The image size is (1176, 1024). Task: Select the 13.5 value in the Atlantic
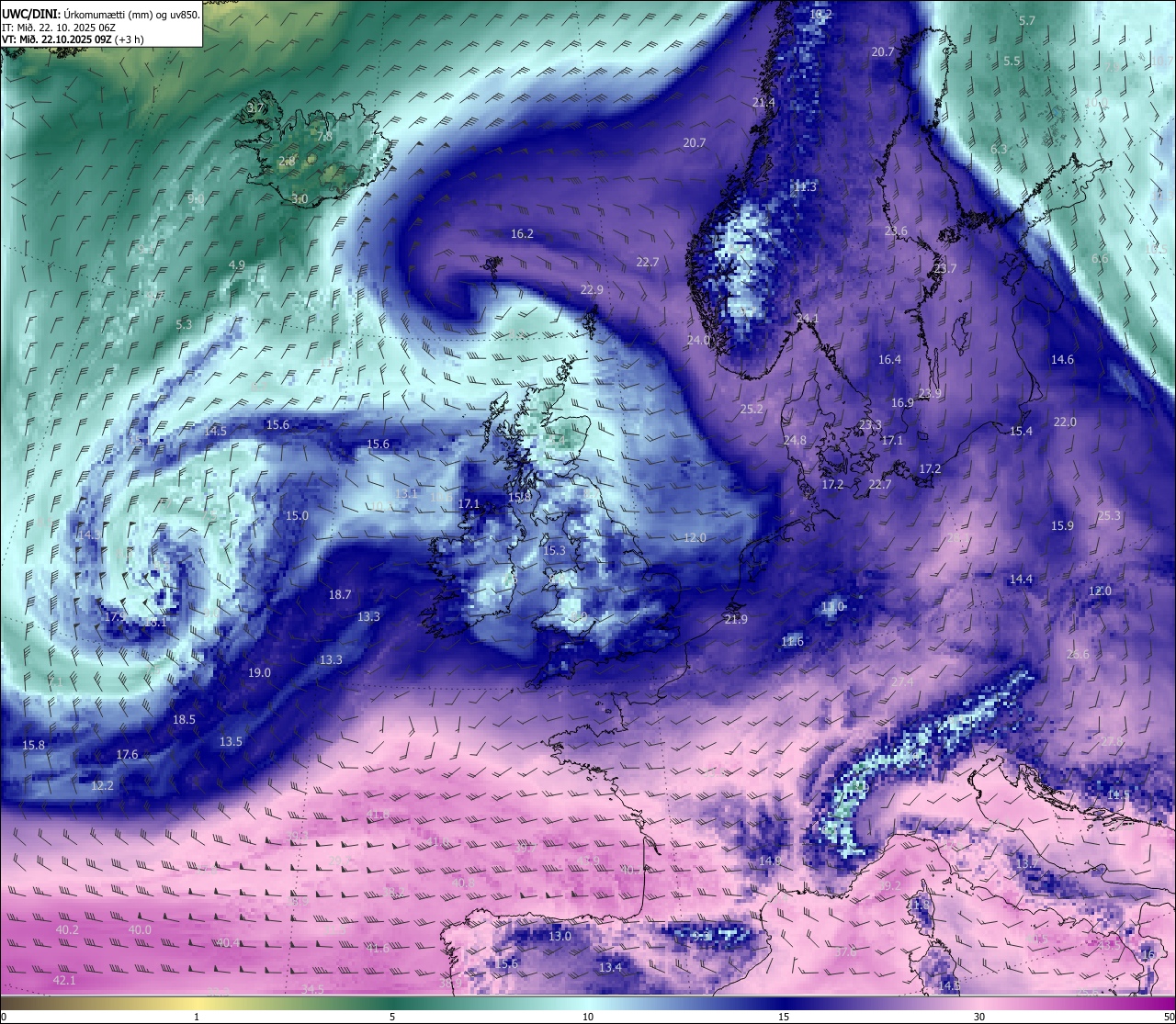coord(231,742)
